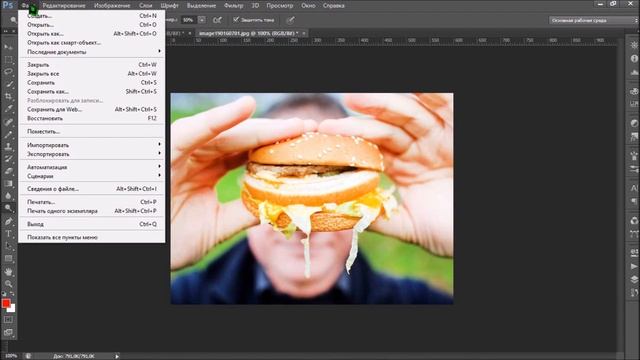This screenshot has width=640, height=360.
Task: Select the Healing Brush tool
Action: [x=8, y=122]
